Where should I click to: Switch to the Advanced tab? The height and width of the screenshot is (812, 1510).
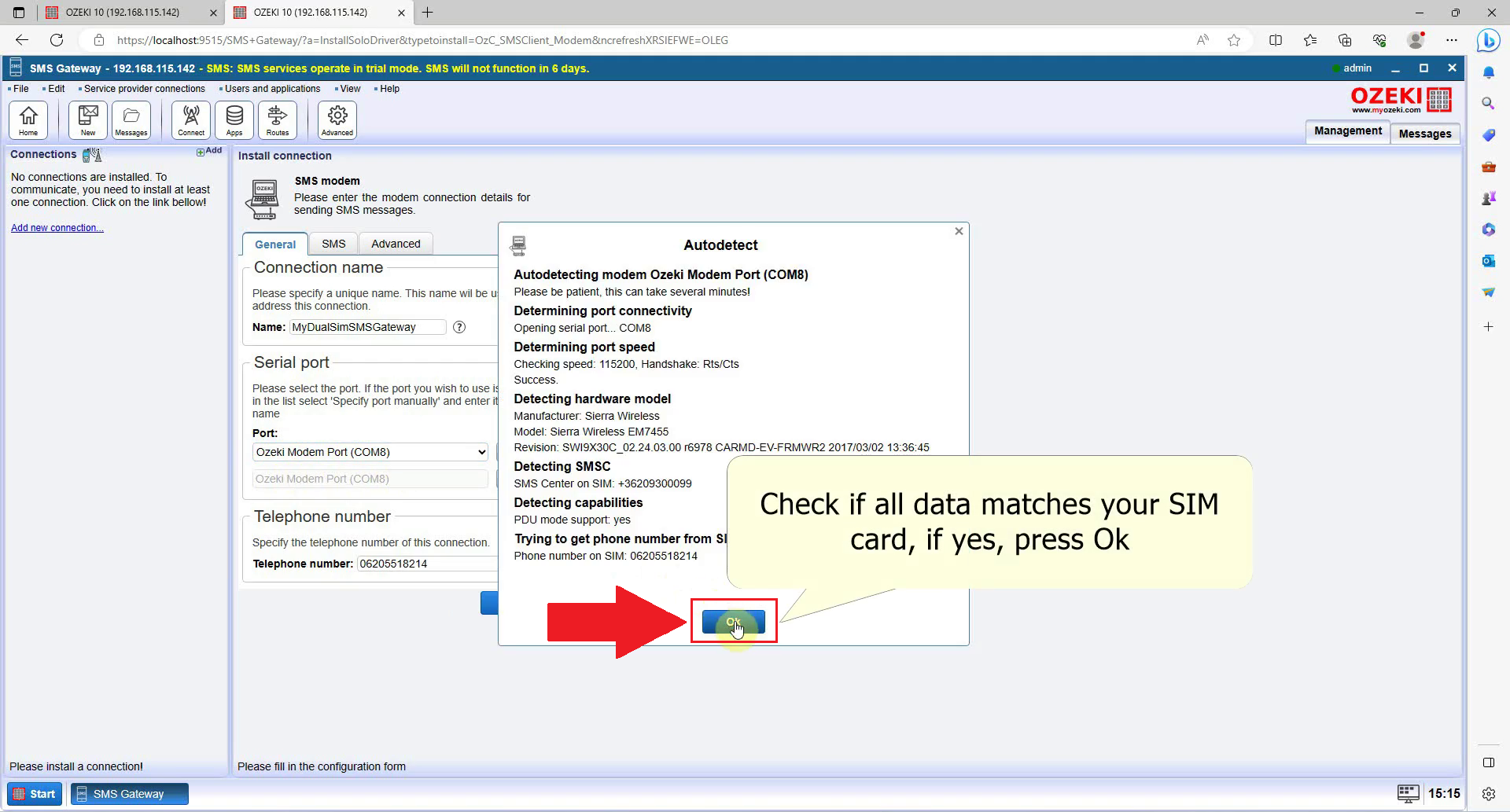click(x=396, y=244)
